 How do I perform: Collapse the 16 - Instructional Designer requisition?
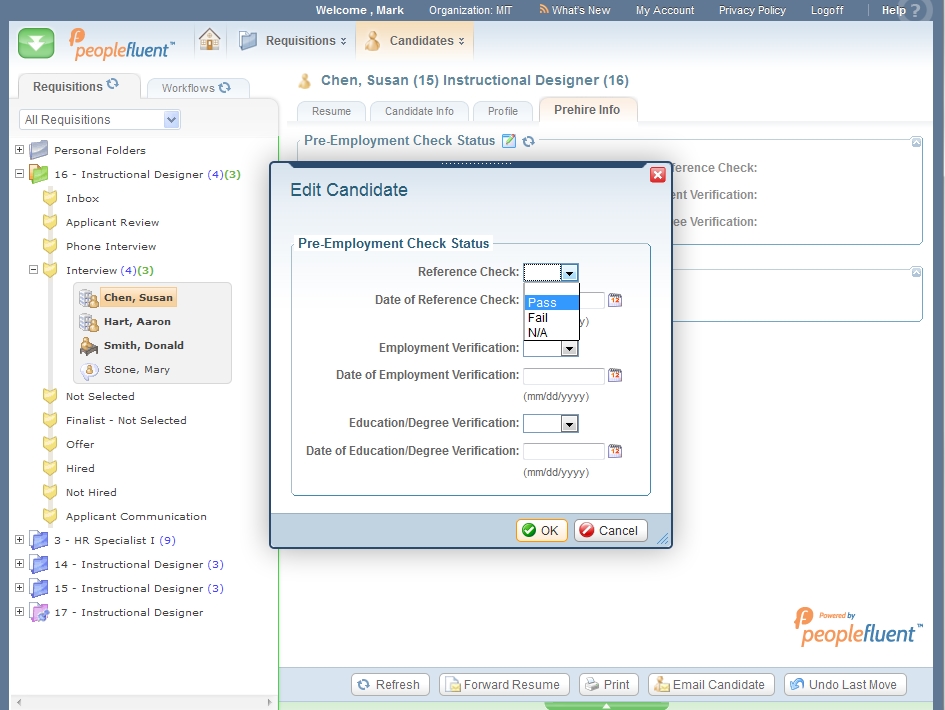[x=19, y=174]
